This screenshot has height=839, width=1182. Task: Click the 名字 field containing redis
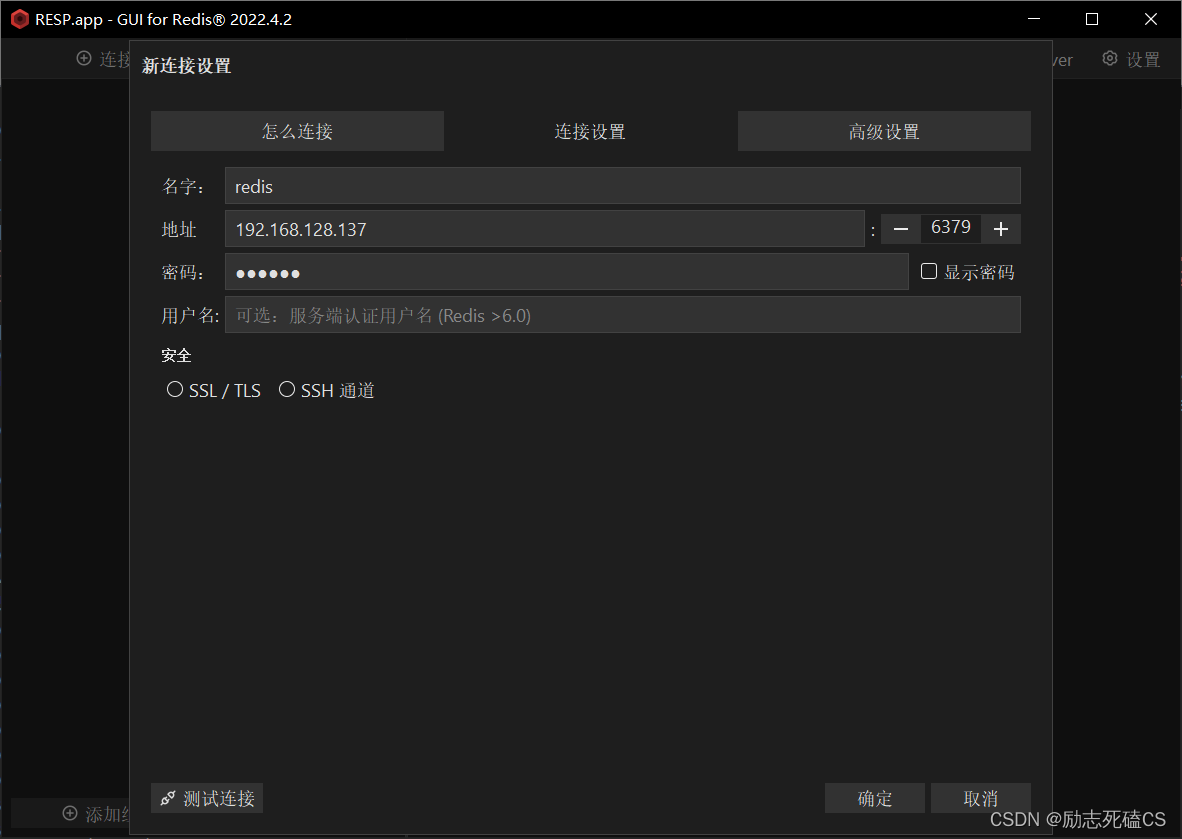point(623,186)
